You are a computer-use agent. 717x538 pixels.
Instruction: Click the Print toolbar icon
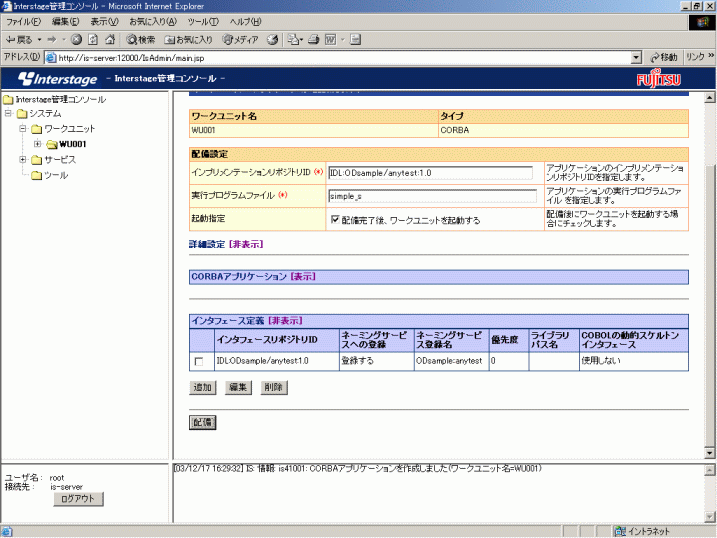pos(314,40)
